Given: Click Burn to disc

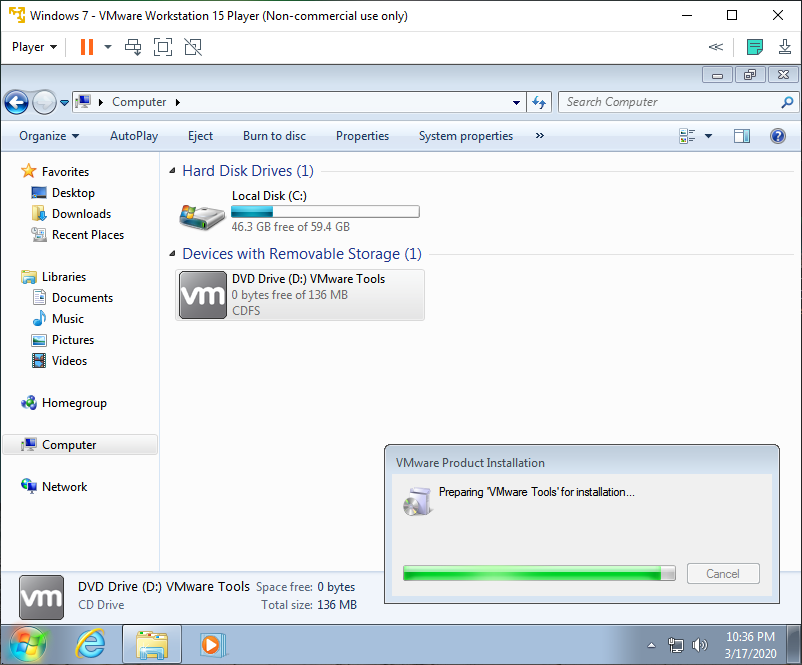Looking at the screenshot, I should coord(274,136).
